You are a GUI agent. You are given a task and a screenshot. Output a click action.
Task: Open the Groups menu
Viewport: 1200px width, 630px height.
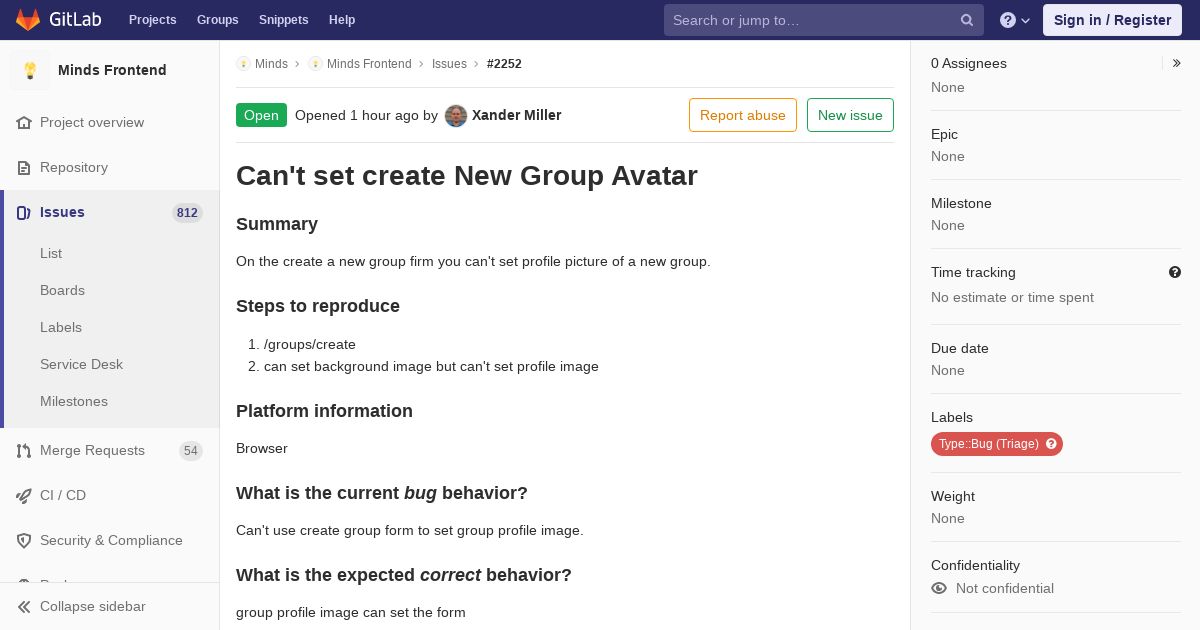[x=218, y=20]
